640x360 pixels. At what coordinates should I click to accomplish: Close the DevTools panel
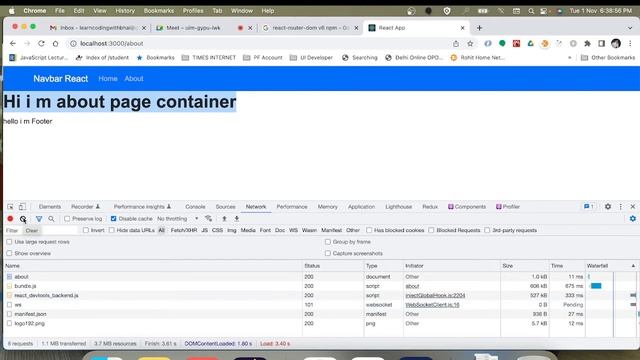pyautogui.click(x=633, y=207)
